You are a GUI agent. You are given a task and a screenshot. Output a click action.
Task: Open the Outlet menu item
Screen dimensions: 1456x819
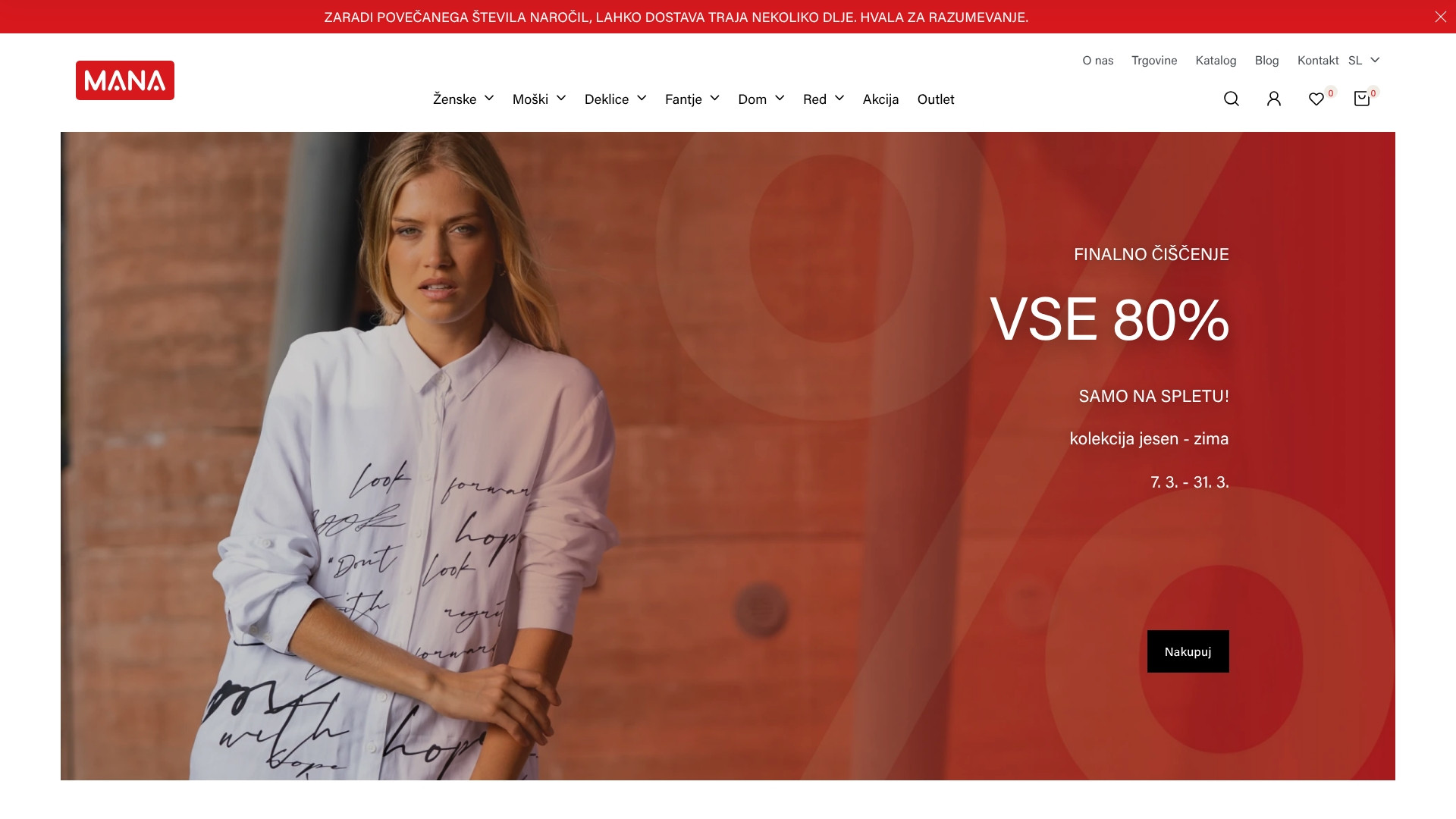click(x=936, y=99)
